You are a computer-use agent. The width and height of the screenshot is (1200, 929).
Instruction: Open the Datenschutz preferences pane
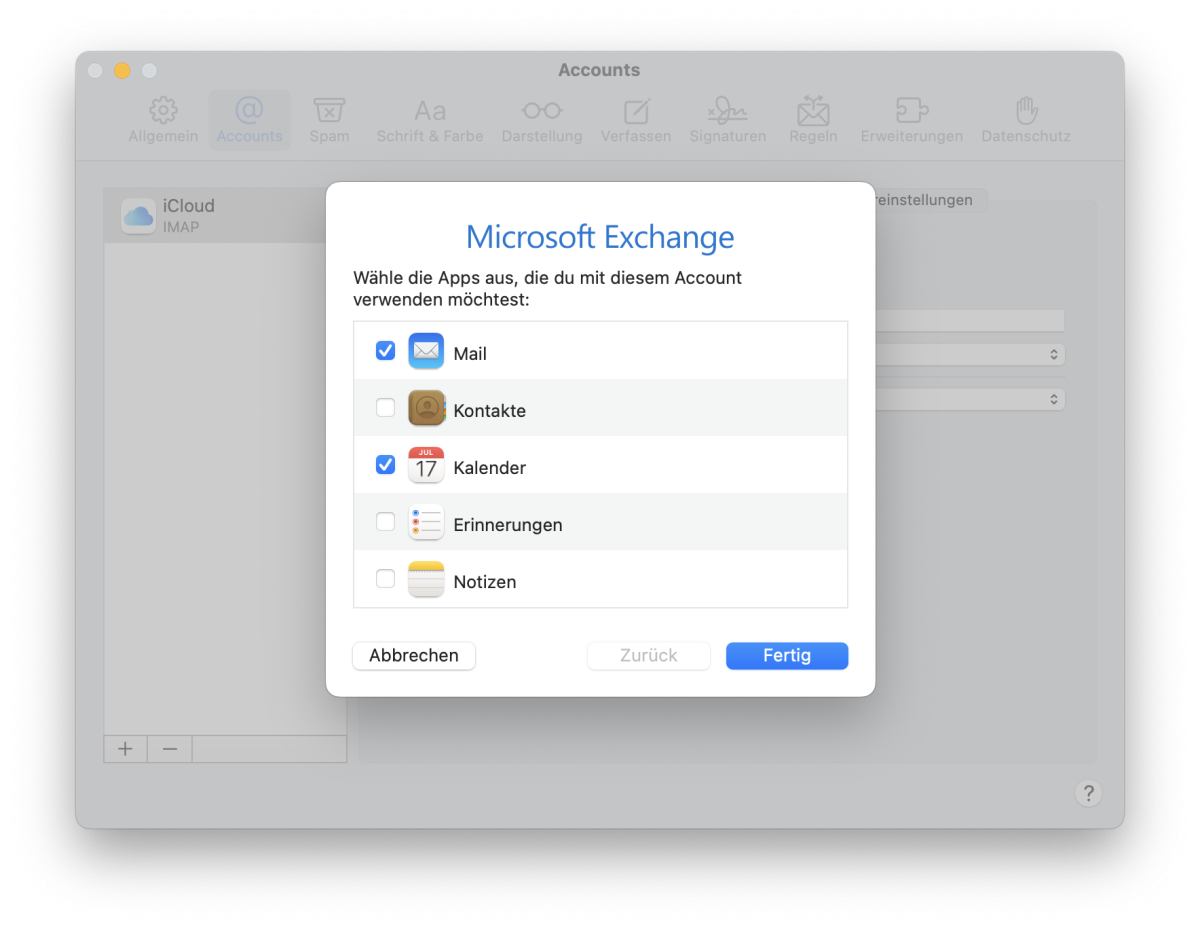click(1026, 121)
